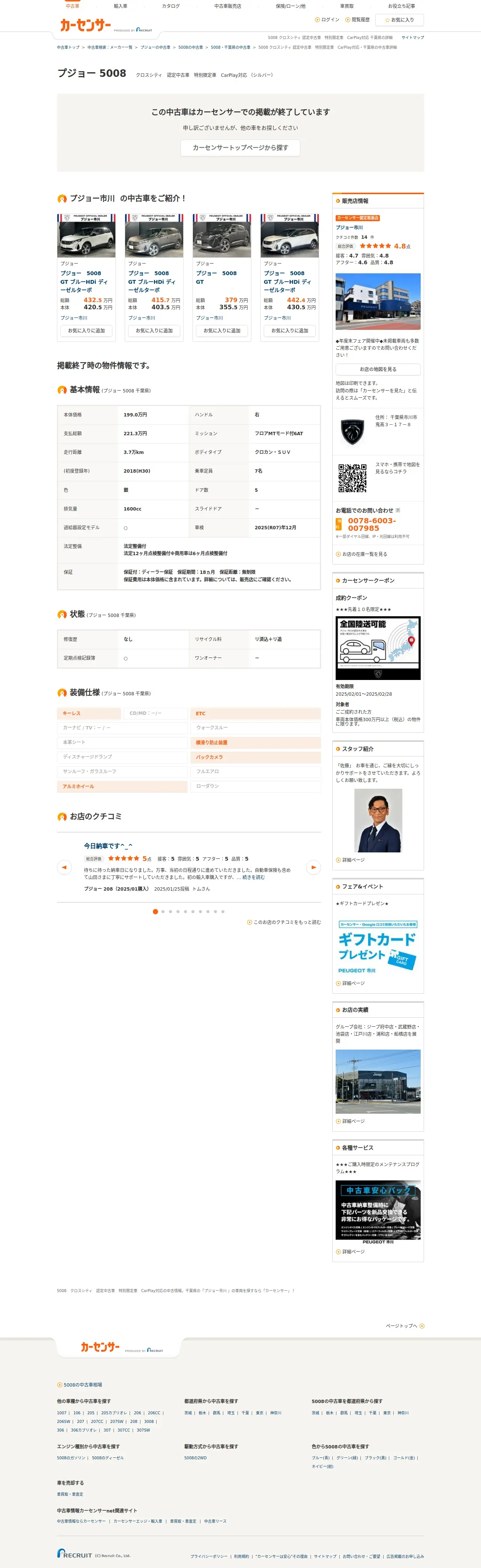Select the 輸入車 navigation tab

coord(120,6)
